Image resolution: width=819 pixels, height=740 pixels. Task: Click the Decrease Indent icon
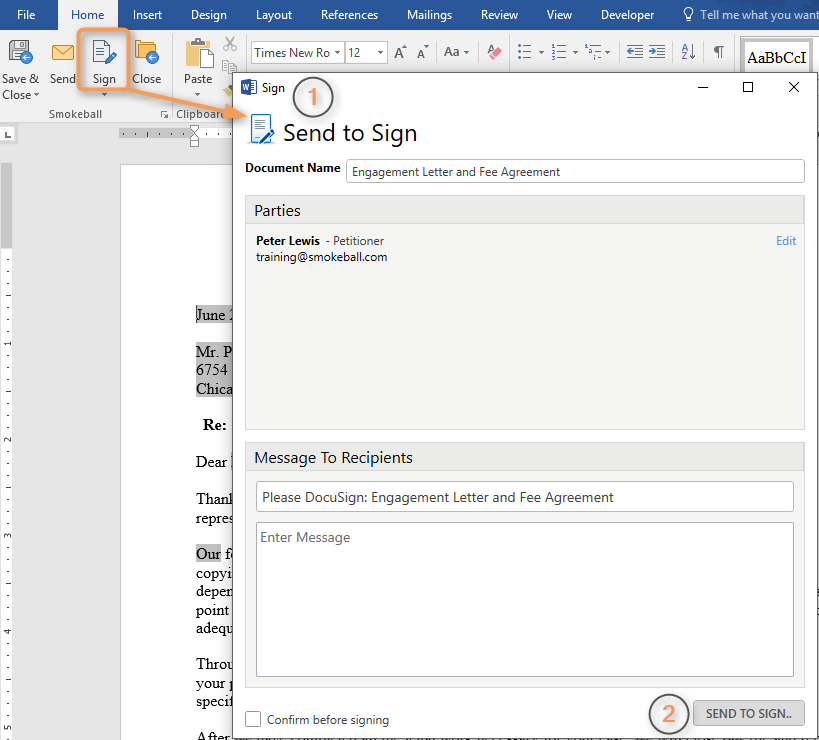click(635, 52)
